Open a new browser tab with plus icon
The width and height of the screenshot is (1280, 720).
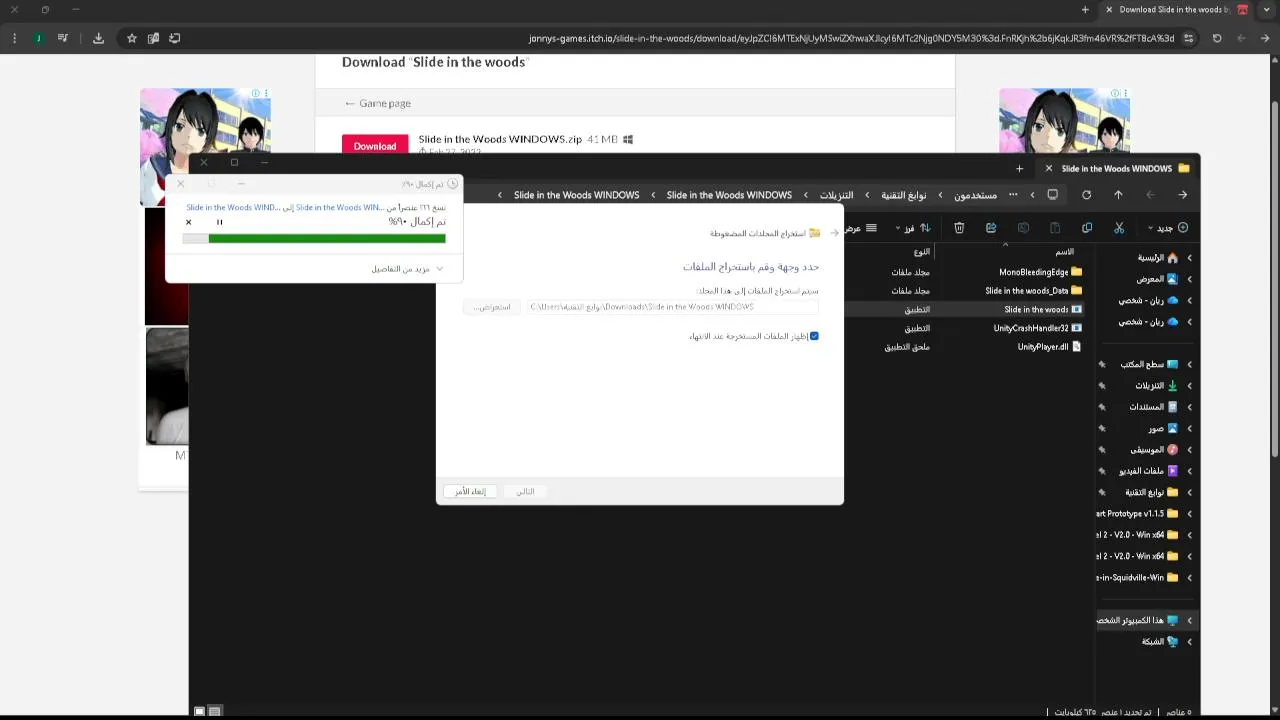(x=1085, y=10)
